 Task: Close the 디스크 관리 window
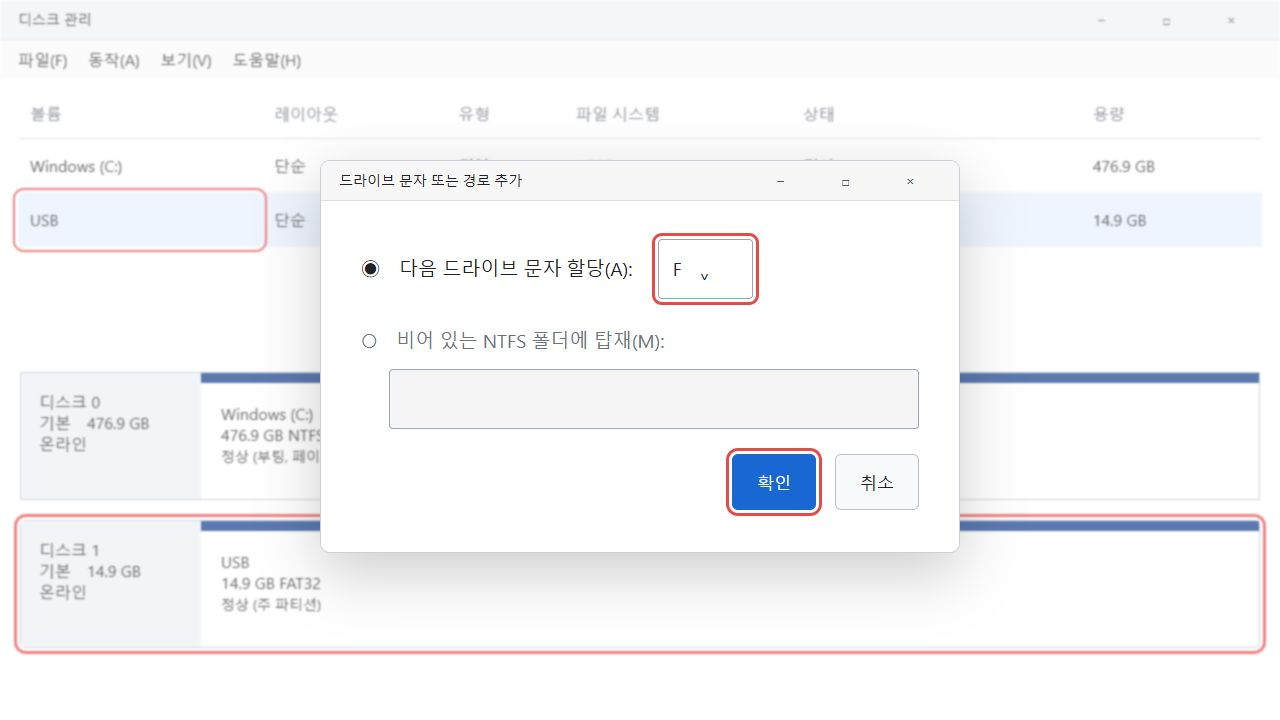[x=1231, y=20]
